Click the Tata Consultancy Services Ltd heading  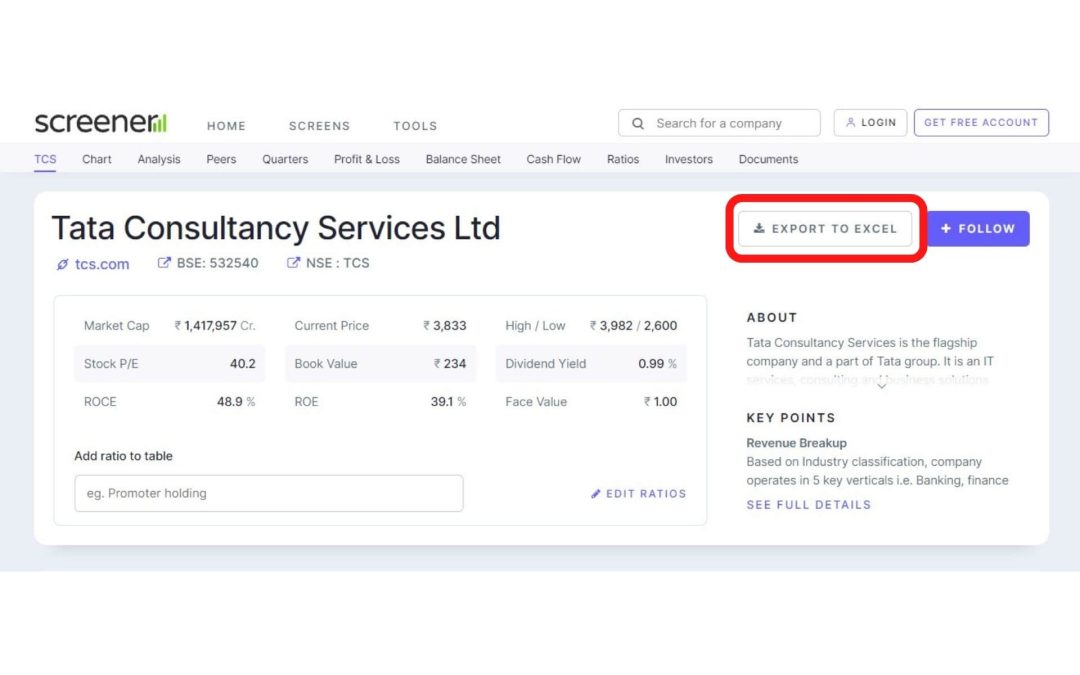[276, 228]
